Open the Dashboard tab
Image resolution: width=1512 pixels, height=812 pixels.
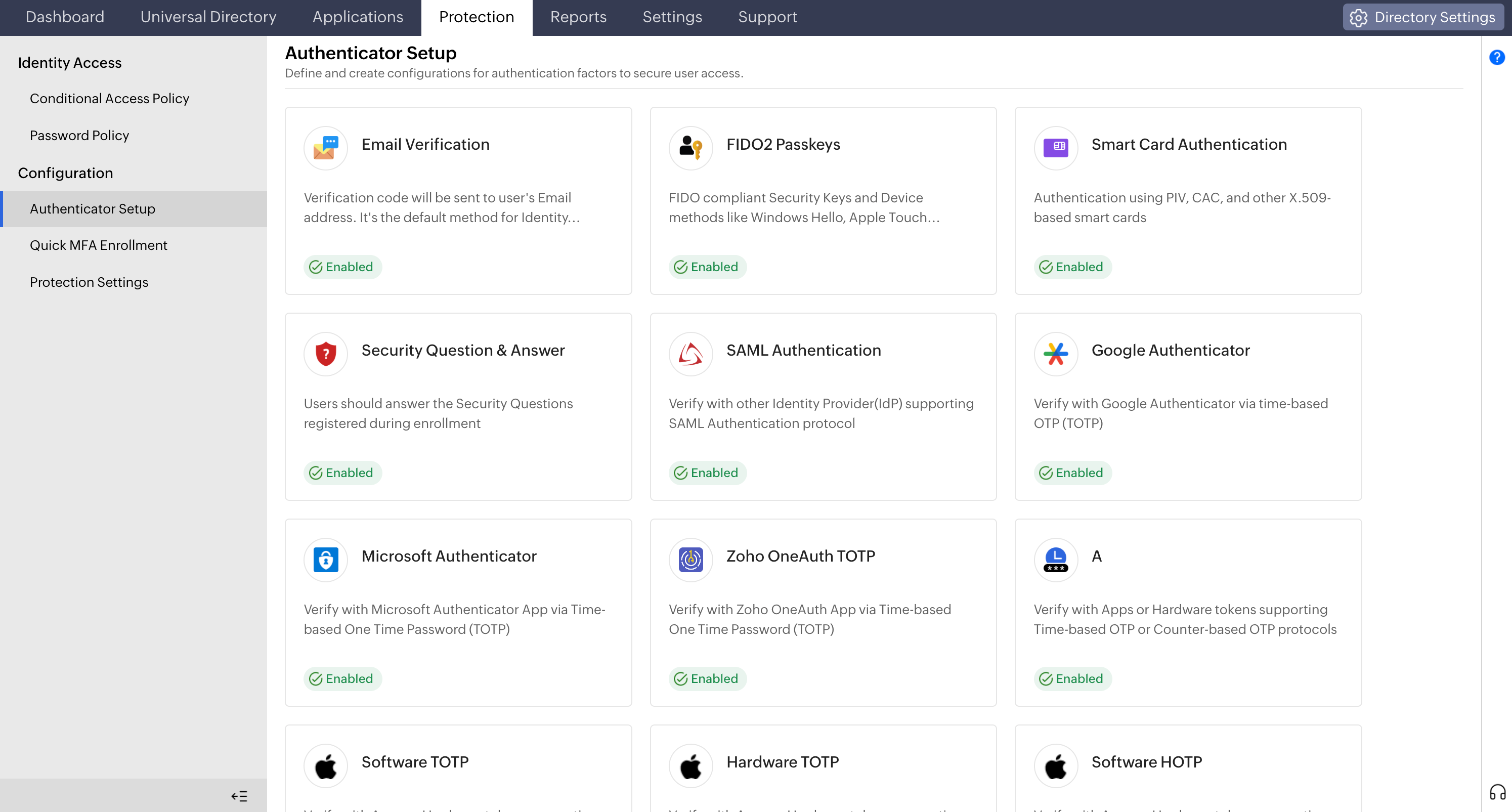tap(65, 17)
